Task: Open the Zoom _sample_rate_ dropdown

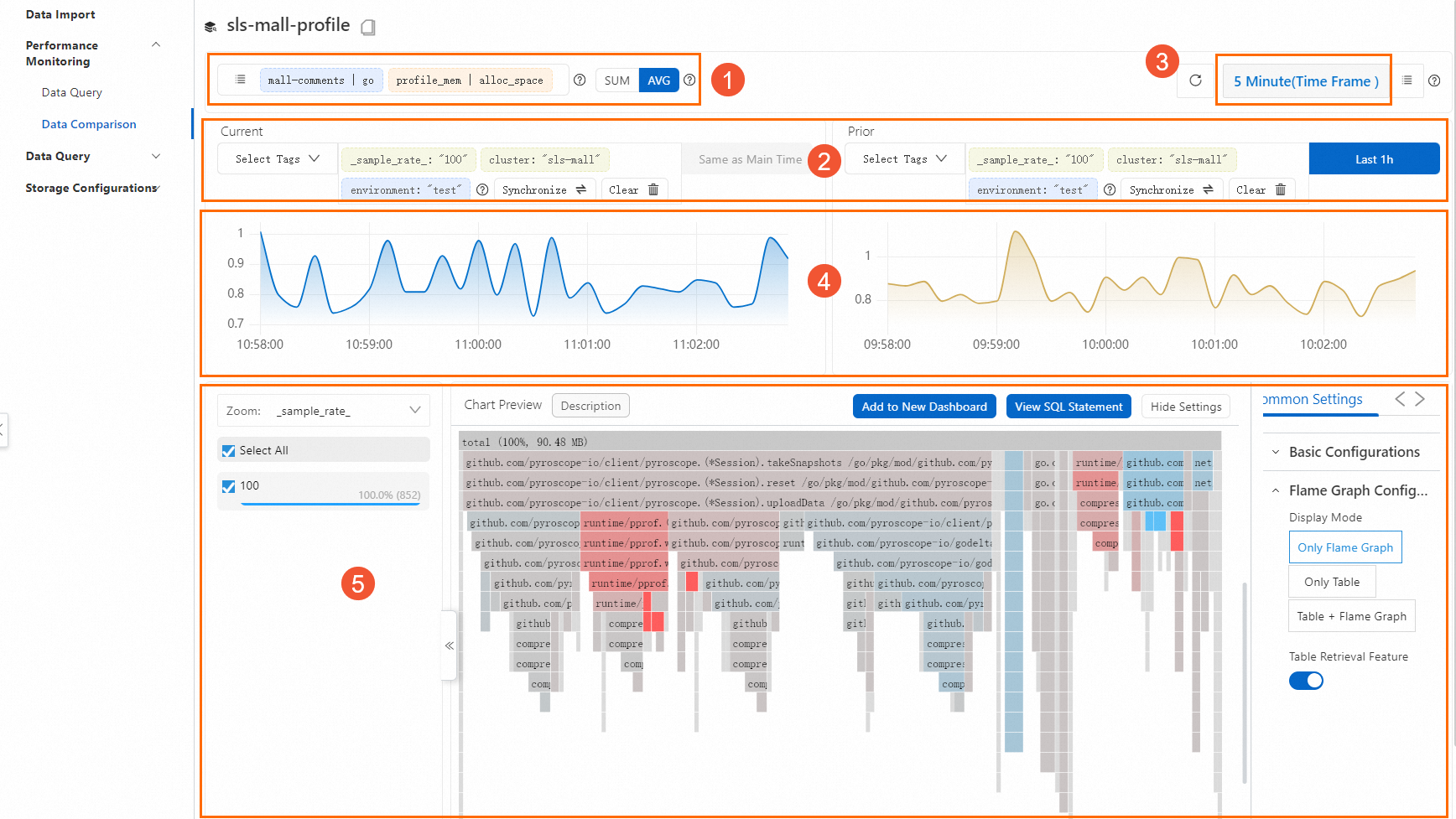Action: (x=324, y=411)
